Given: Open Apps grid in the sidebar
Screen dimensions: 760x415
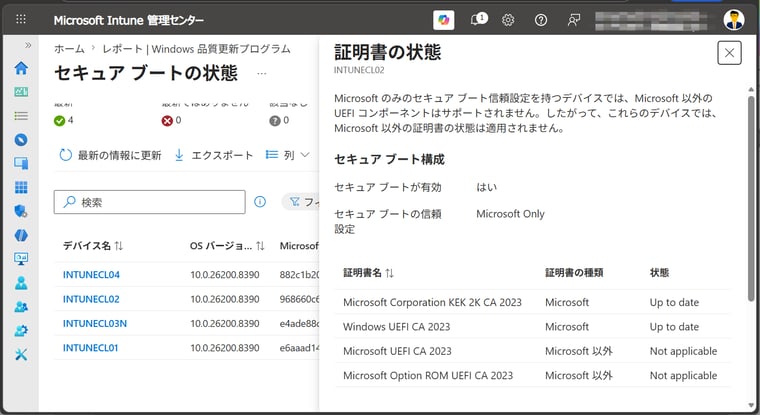Looking at the screenshot, I should coord(21,187).
